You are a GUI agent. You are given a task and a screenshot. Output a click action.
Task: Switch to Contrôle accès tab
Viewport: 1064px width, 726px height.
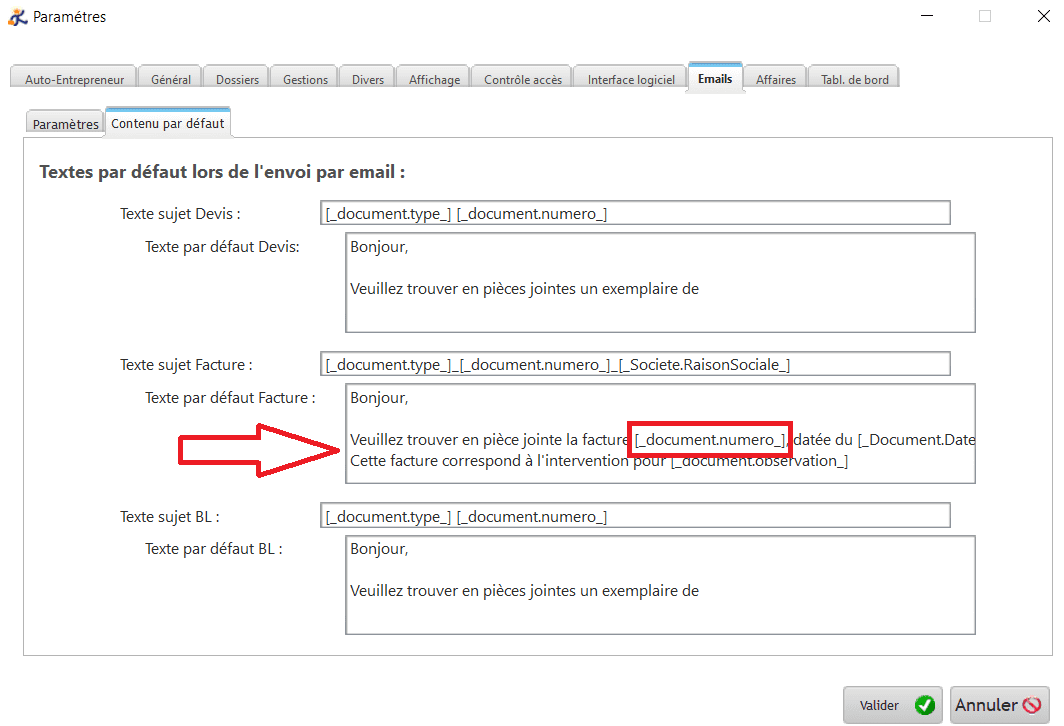tap(523, 79)
